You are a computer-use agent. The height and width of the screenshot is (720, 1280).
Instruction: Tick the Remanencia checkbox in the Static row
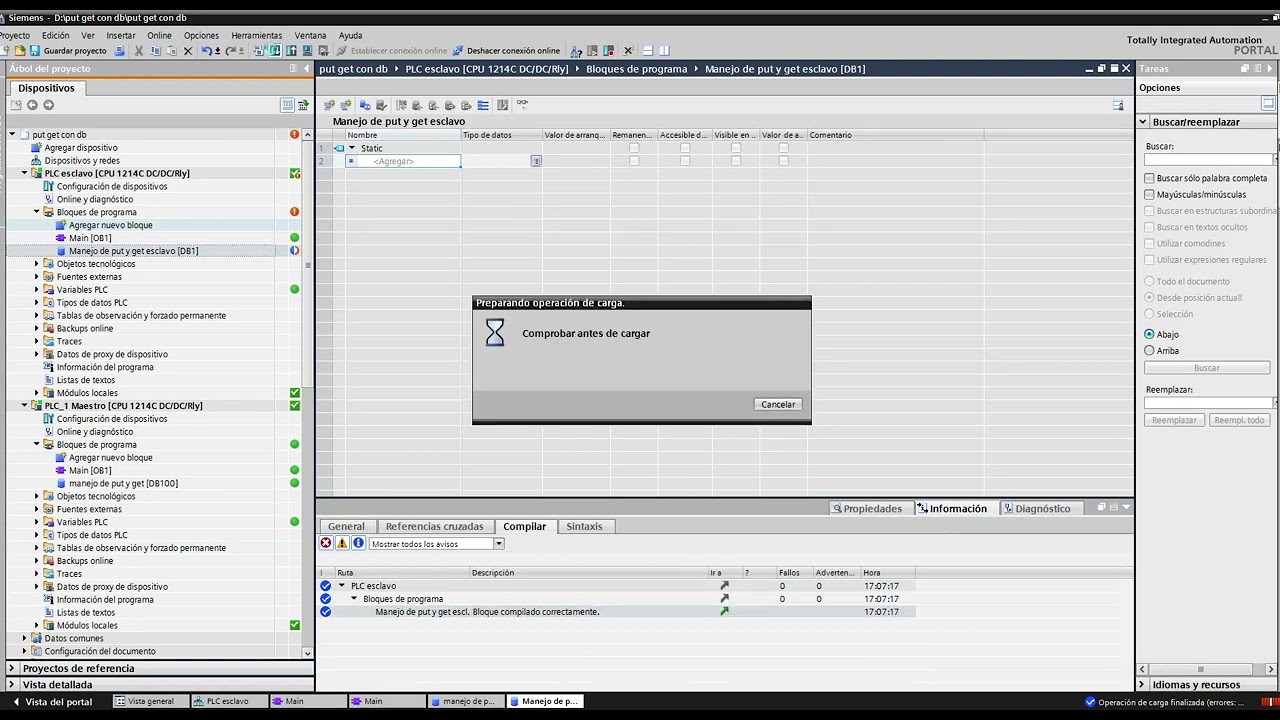pyautogui.click(x=634, y=148)
